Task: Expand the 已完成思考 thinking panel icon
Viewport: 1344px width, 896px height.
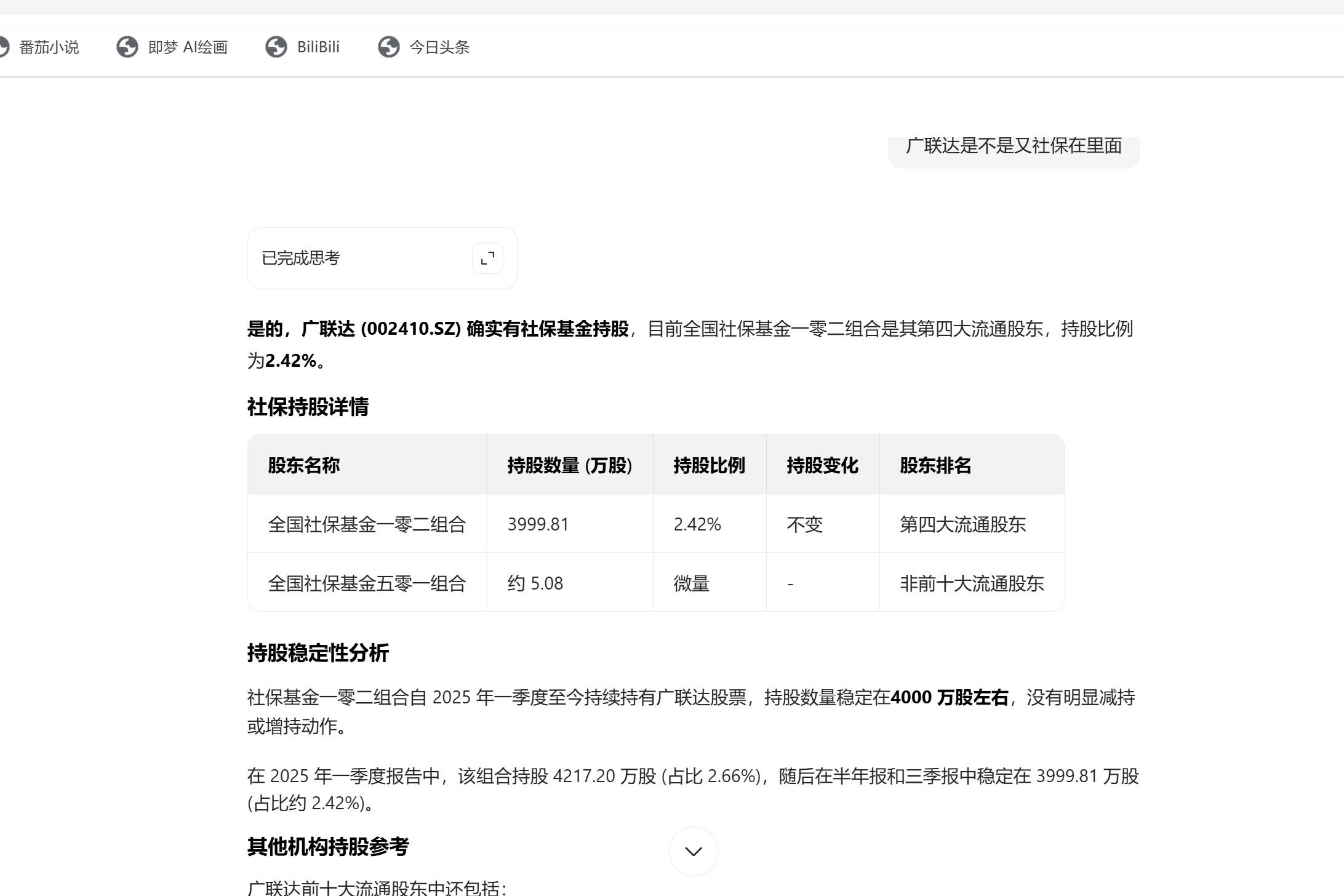Action: [487, 258]
